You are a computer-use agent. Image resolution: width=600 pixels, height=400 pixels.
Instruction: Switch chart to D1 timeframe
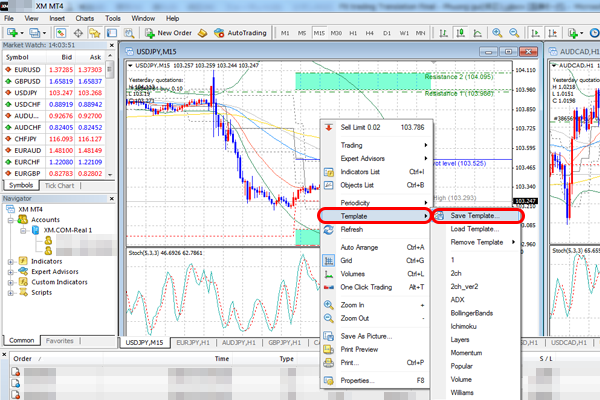[387, 33]
